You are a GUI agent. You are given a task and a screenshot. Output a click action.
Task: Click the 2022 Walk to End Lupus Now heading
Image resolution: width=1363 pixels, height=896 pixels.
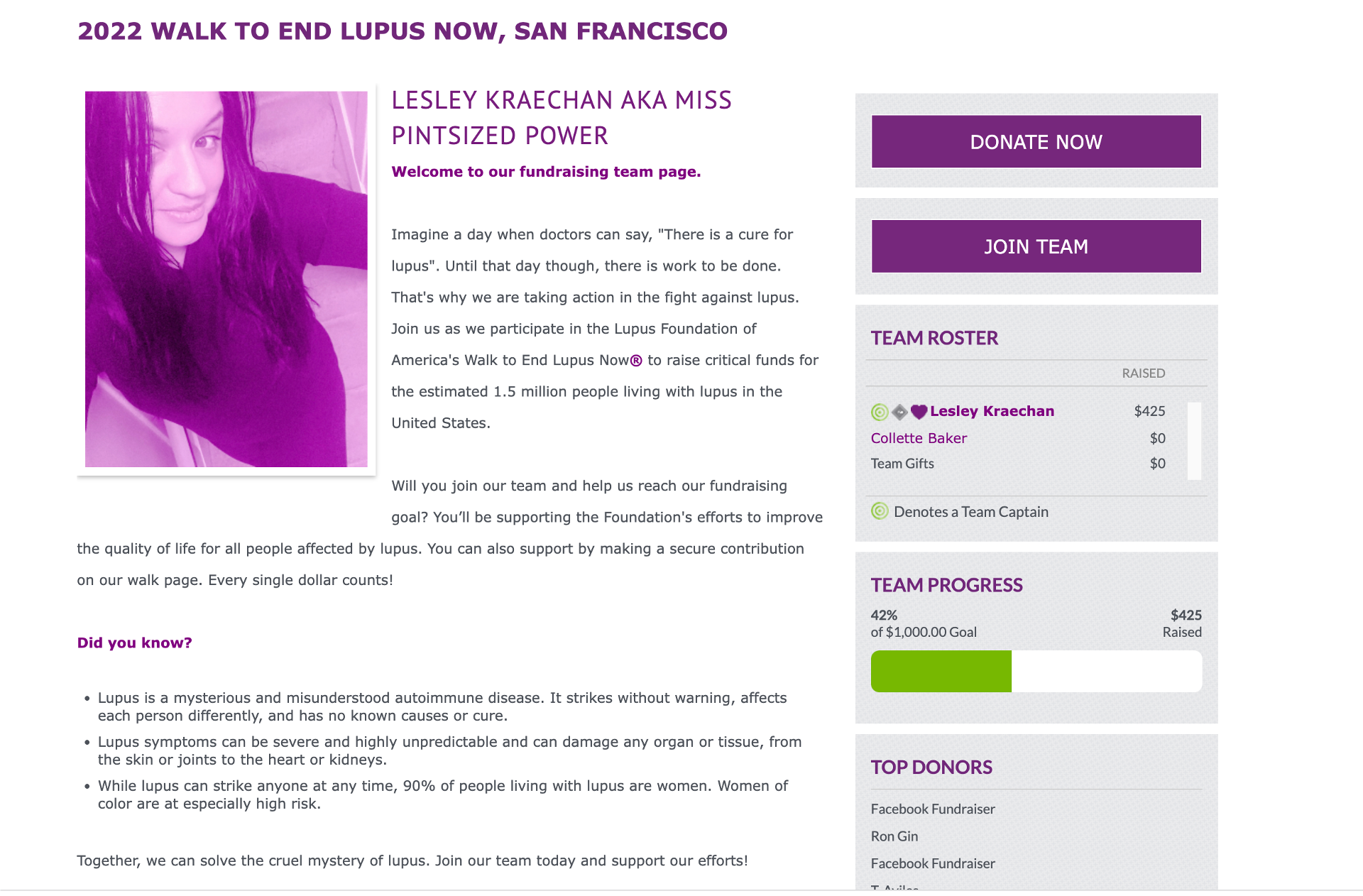[x=403, y=31]
